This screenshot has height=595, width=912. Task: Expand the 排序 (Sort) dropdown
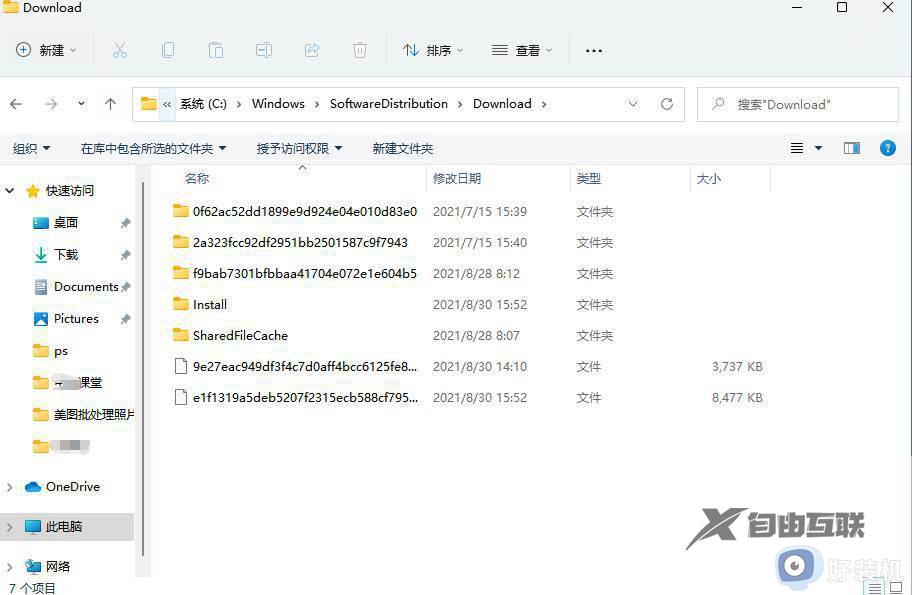[x=432, y=50]
